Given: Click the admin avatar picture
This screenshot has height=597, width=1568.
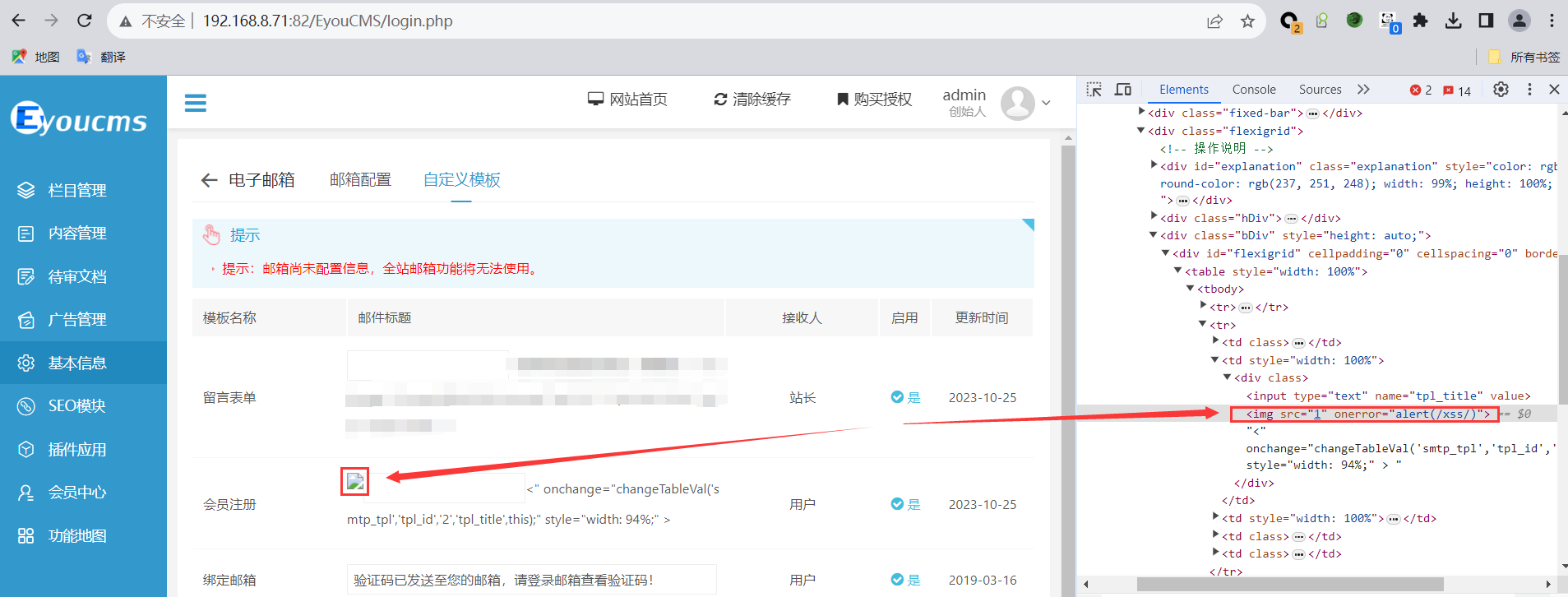Looking at the screenshot, I should click(1018, 104).
